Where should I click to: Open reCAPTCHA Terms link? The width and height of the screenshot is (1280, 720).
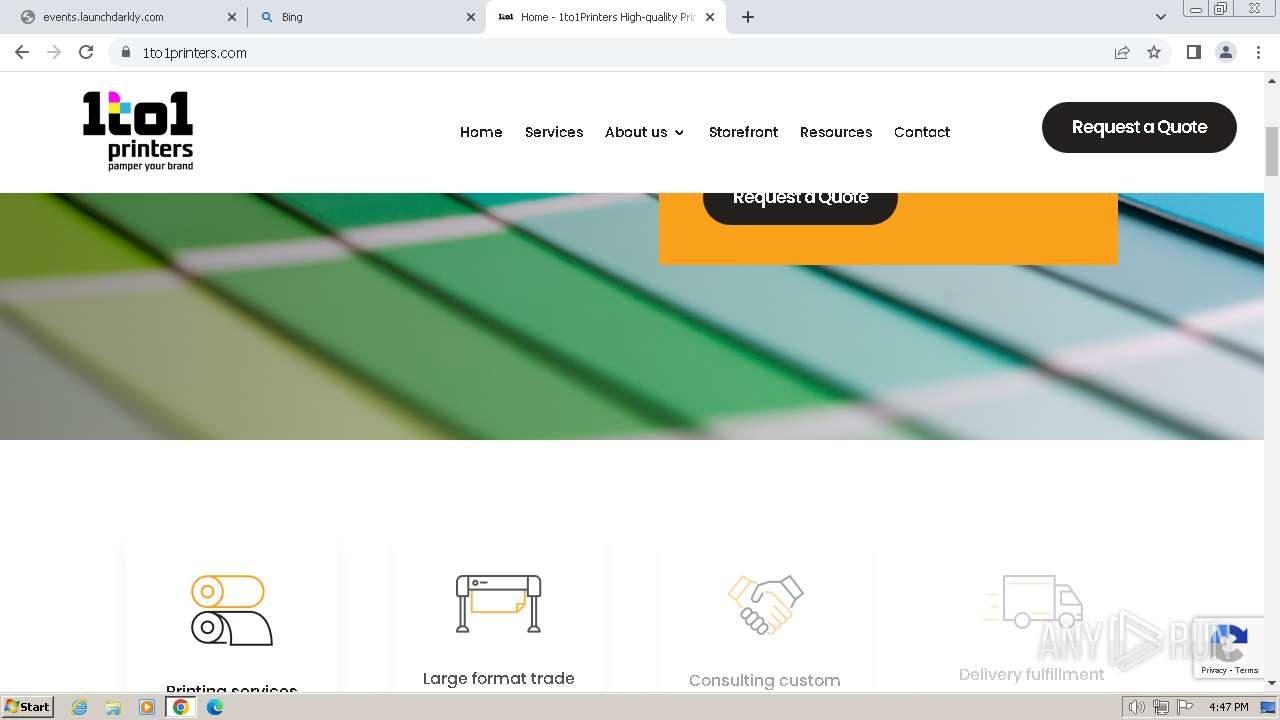tap(1246, 670)
